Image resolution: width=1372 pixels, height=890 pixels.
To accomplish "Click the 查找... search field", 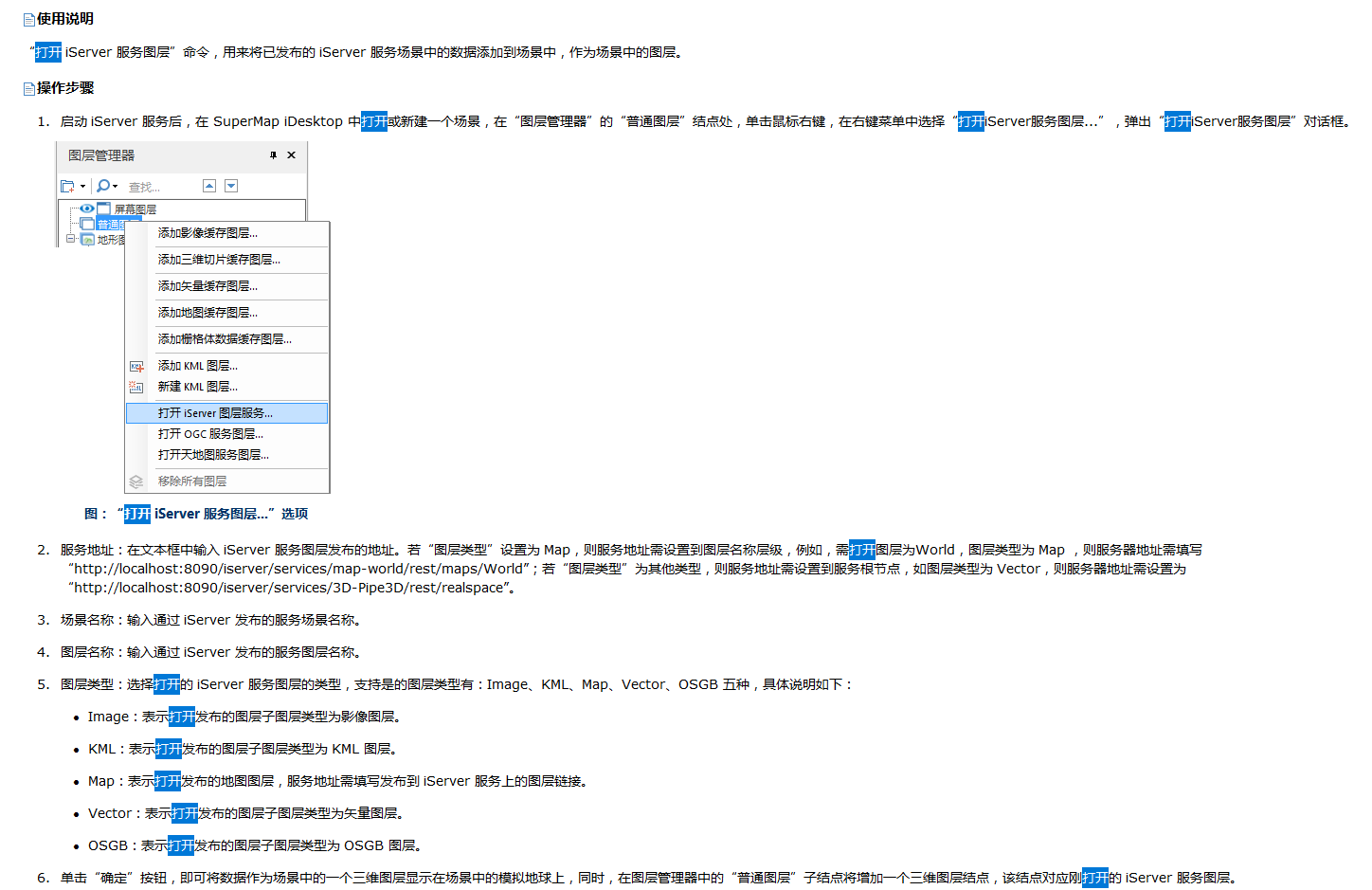I will pos(161,187).
